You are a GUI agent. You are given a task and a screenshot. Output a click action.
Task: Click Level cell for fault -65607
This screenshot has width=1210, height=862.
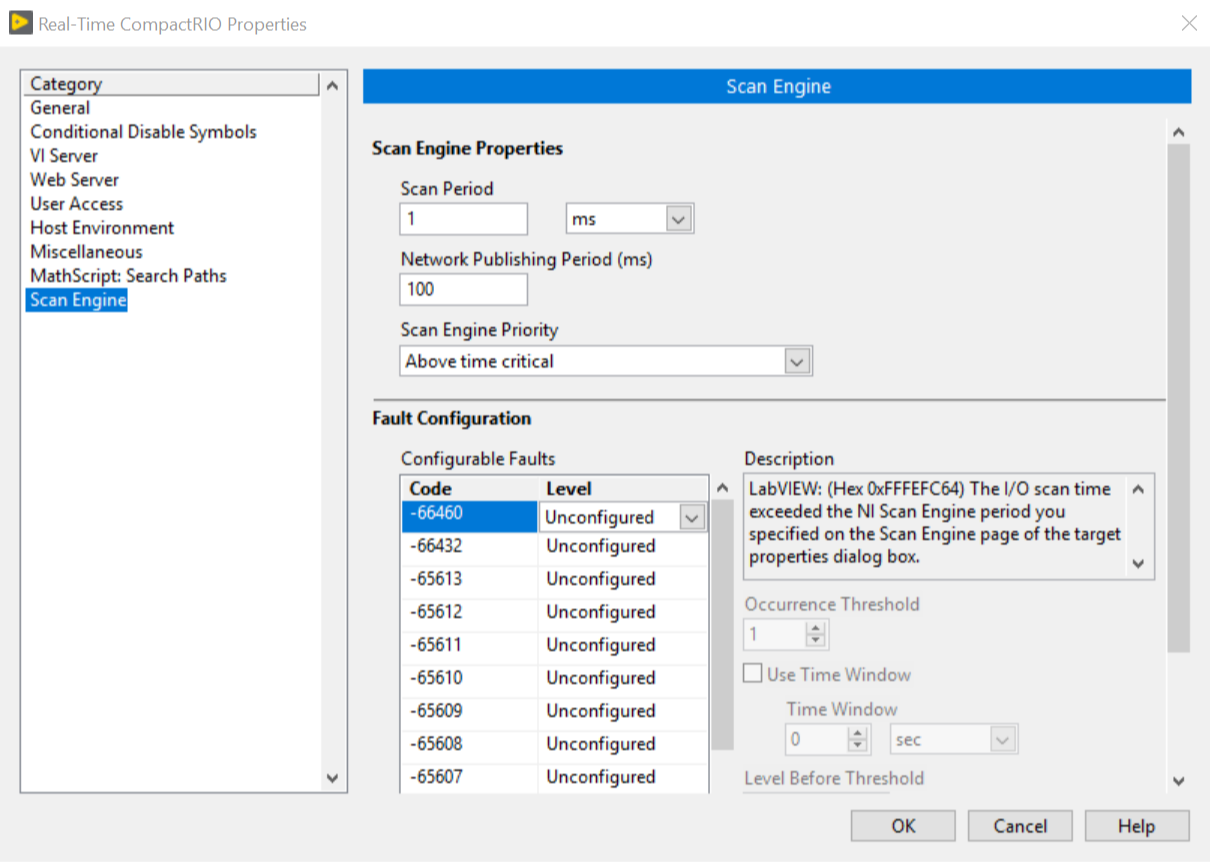click(x=623, y=777)
